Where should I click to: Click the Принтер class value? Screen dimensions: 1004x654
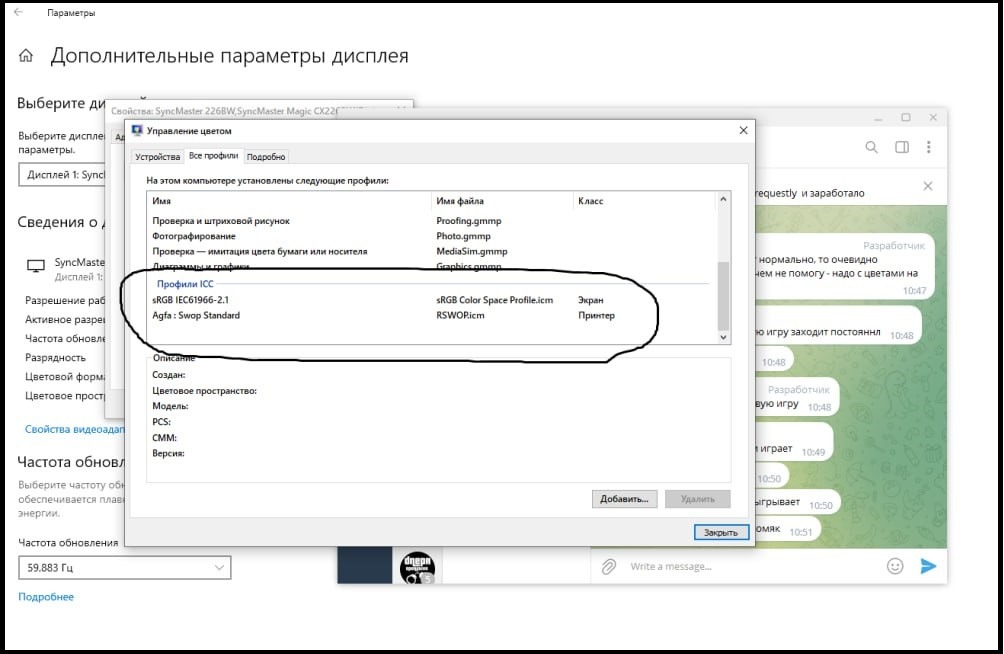tap(596, 315)
